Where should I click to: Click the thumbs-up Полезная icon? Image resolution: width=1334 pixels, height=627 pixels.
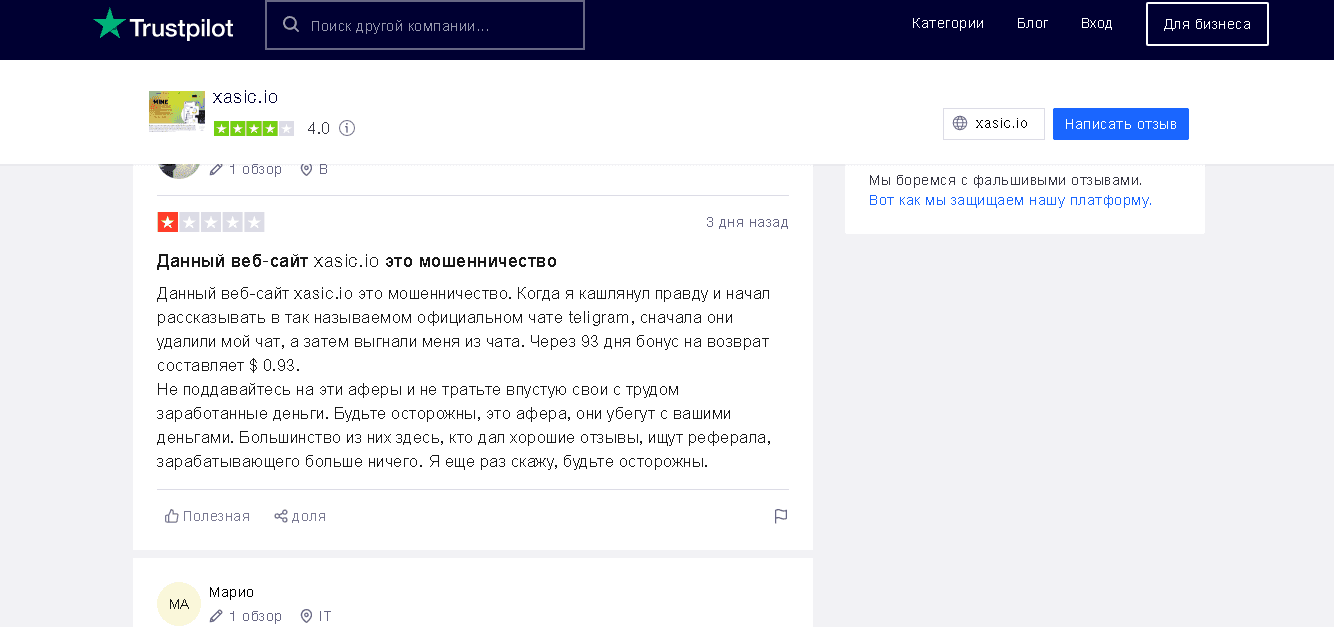tap(172, 516)
